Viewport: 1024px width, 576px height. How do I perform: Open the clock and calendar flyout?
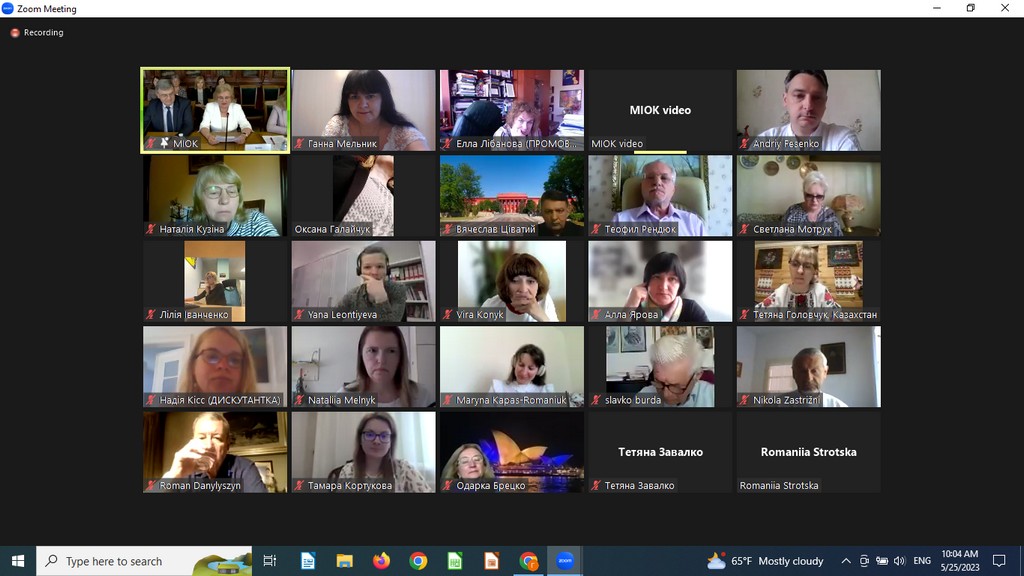pyautogui.click(x=959, y=561)
